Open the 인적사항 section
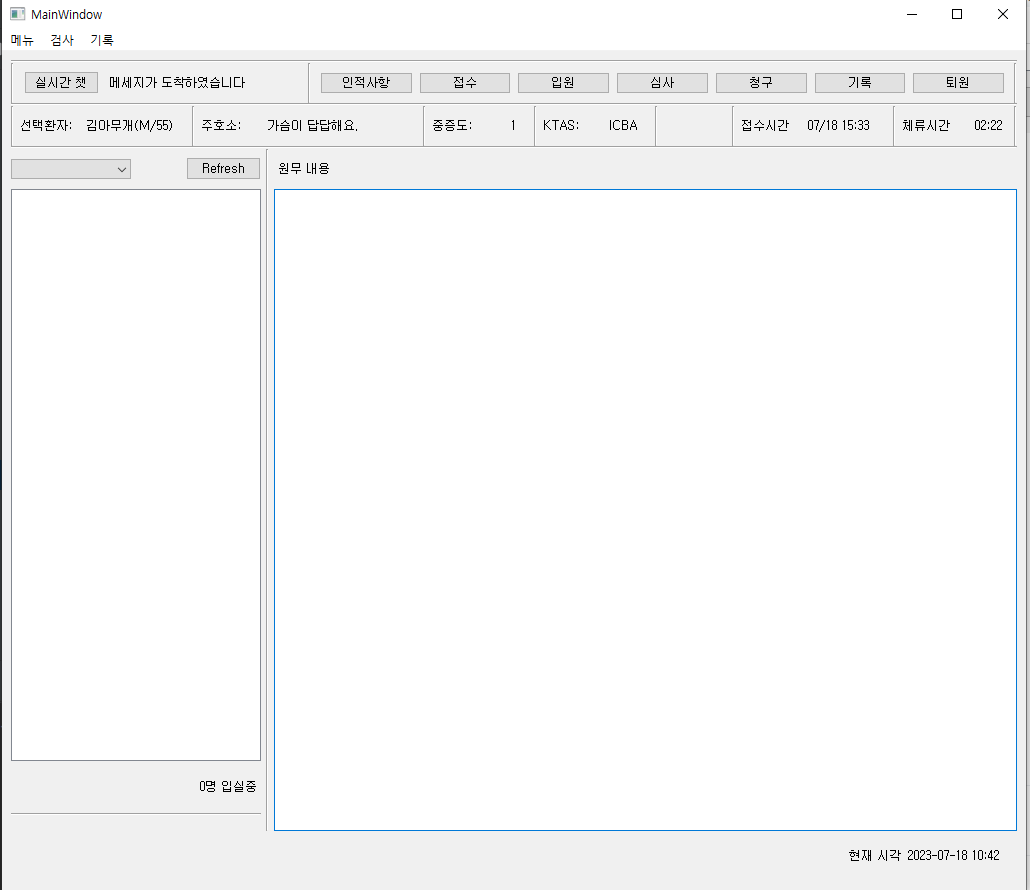Screen dimensions: 1030x890 tap(366, 83)
